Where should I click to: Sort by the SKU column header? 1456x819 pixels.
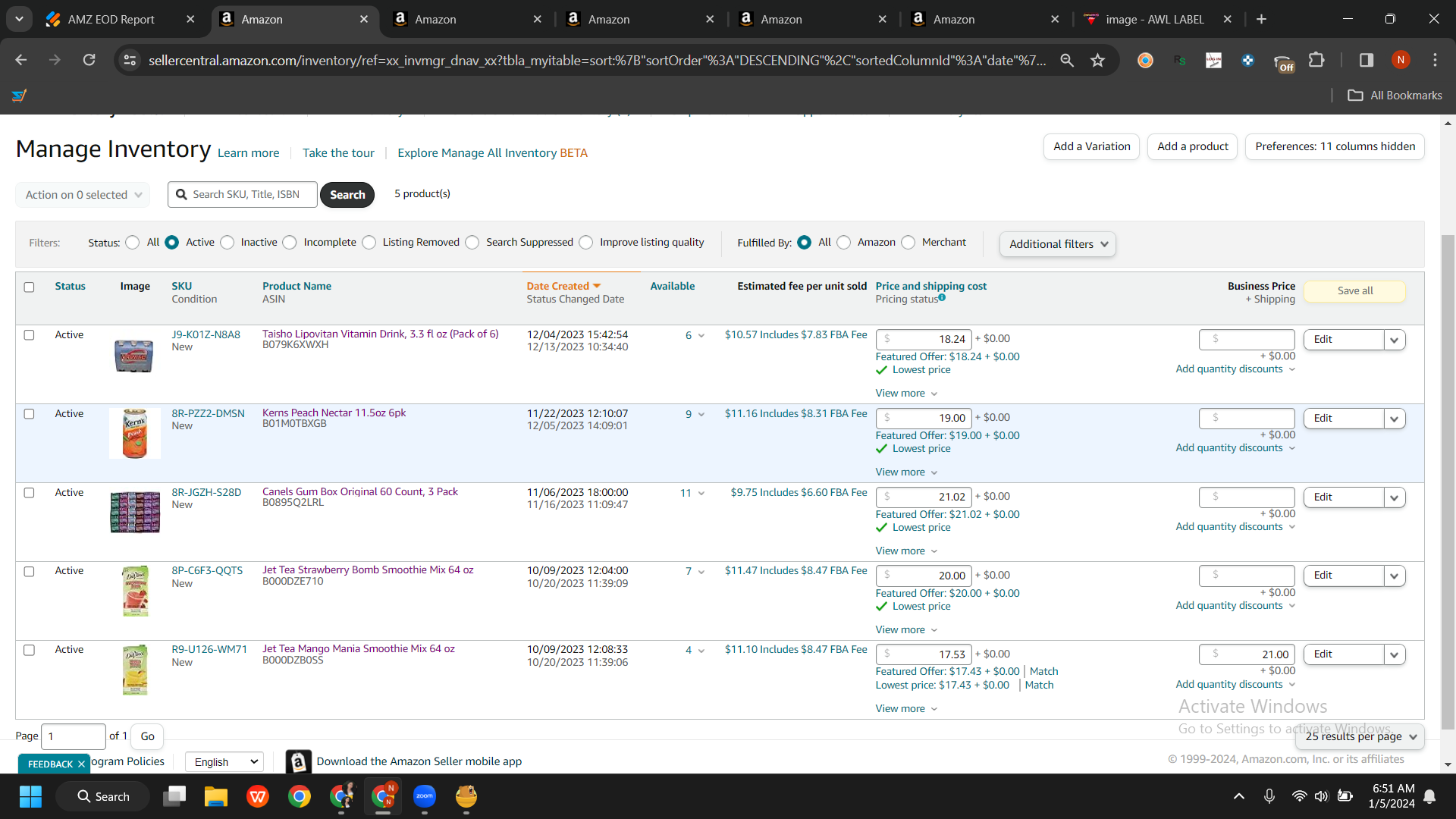tap(181, 286)
